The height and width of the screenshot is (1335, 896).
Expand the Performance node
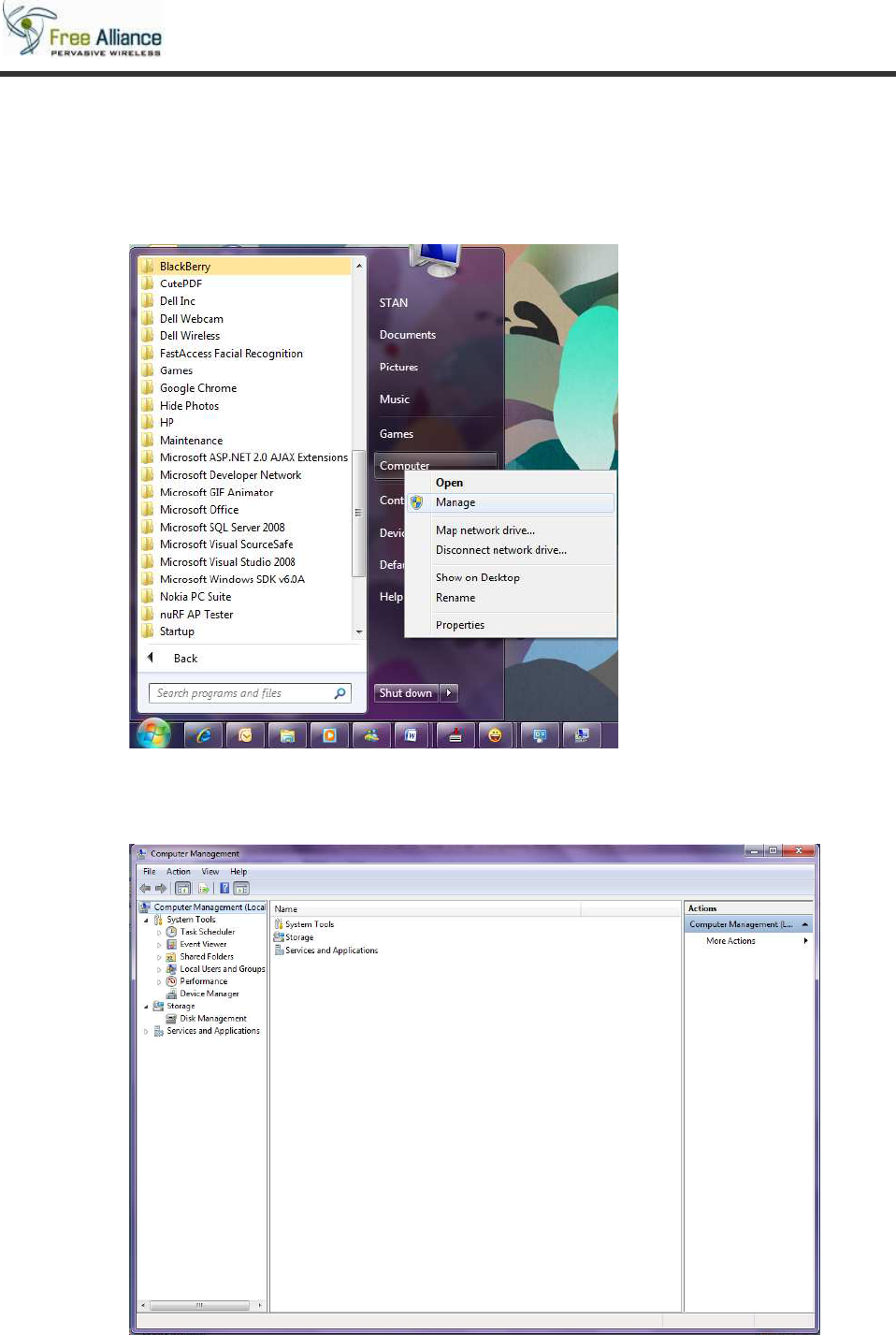159,981
